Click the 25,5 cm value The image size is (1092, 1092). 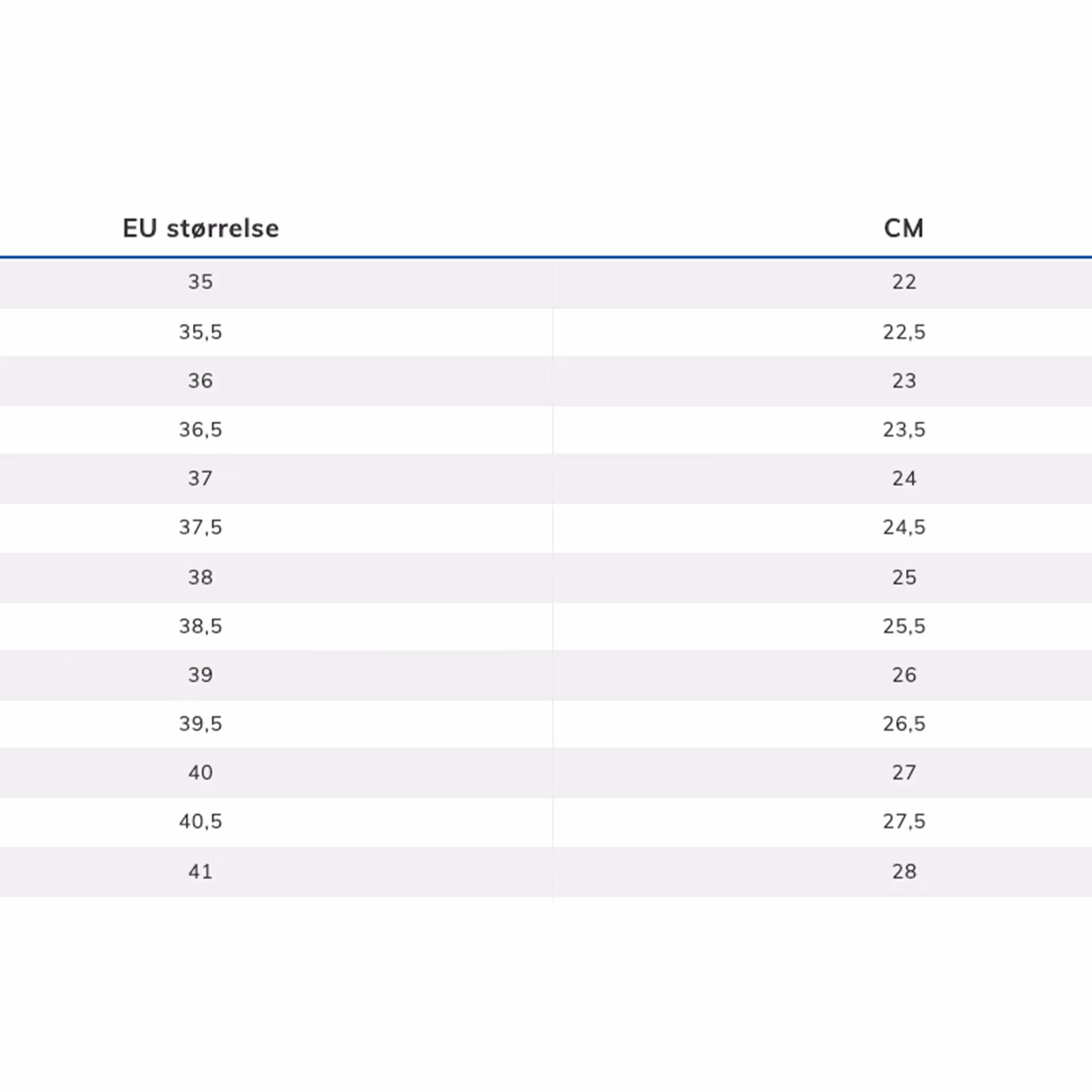click(904, 626)
